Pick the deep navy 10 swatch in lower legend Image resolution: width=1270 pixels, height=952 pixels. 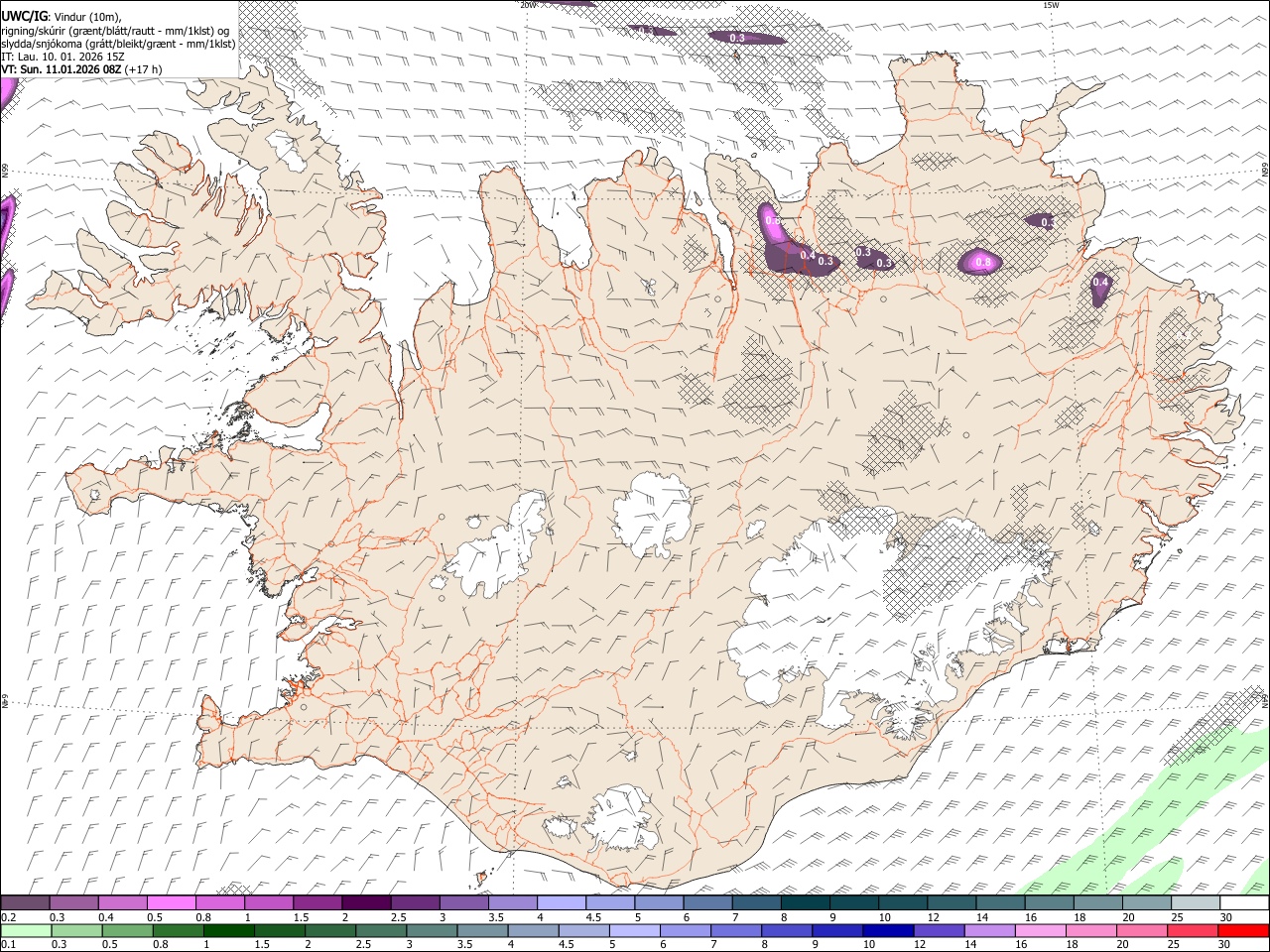[x=888, y=930]
